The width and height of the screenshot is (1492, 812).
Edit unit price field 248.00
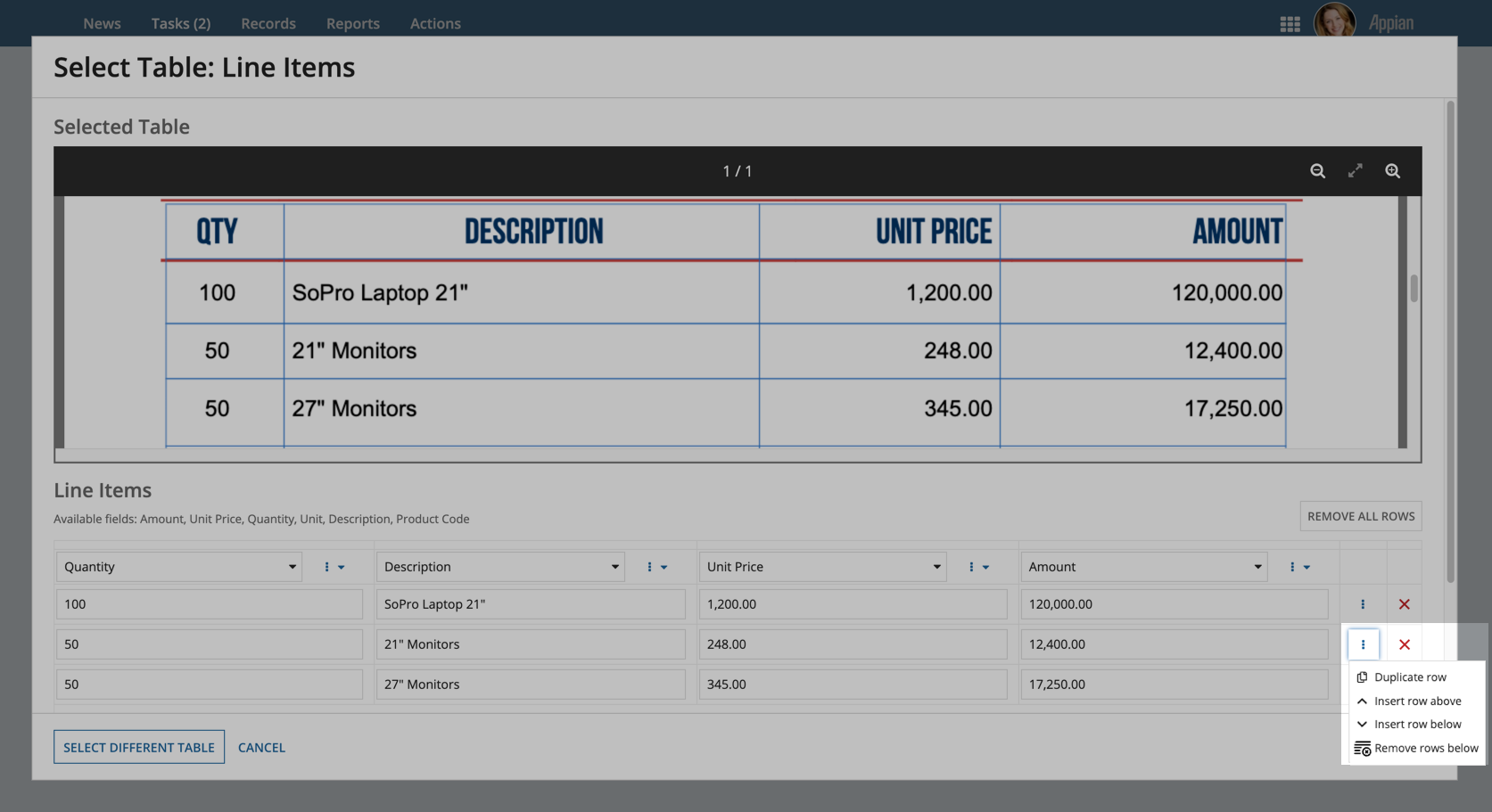(x=853, y=644)
